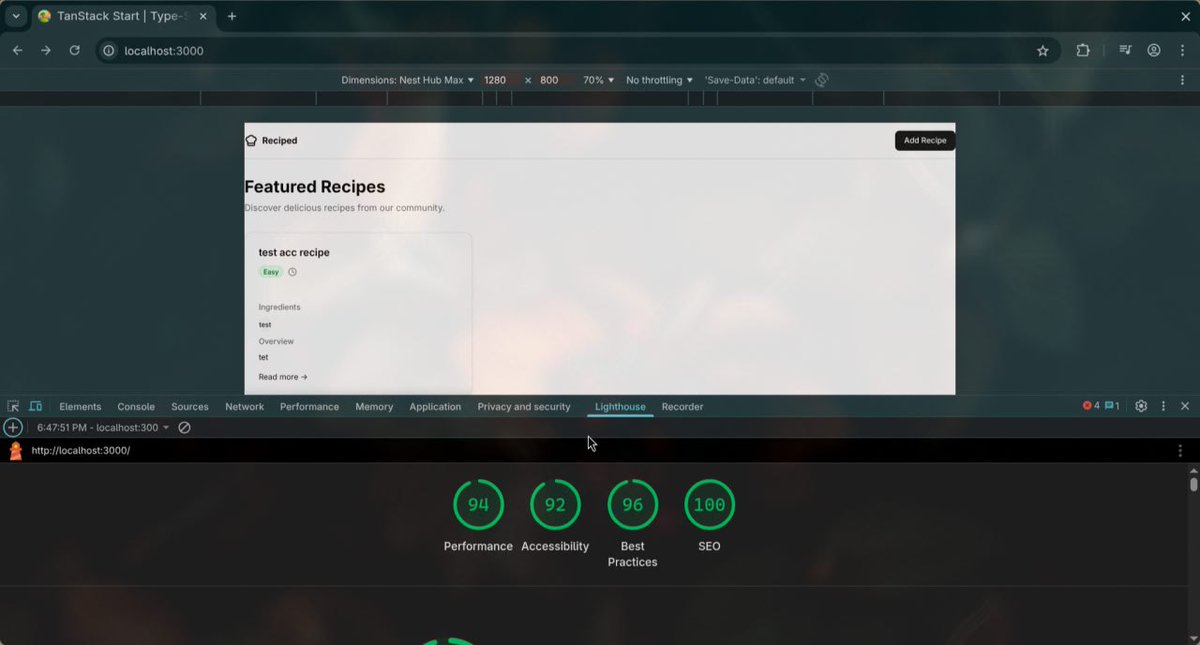Screen dimensions: 1200x645
Task: Go forward in browser history
Action: [45, 50]
